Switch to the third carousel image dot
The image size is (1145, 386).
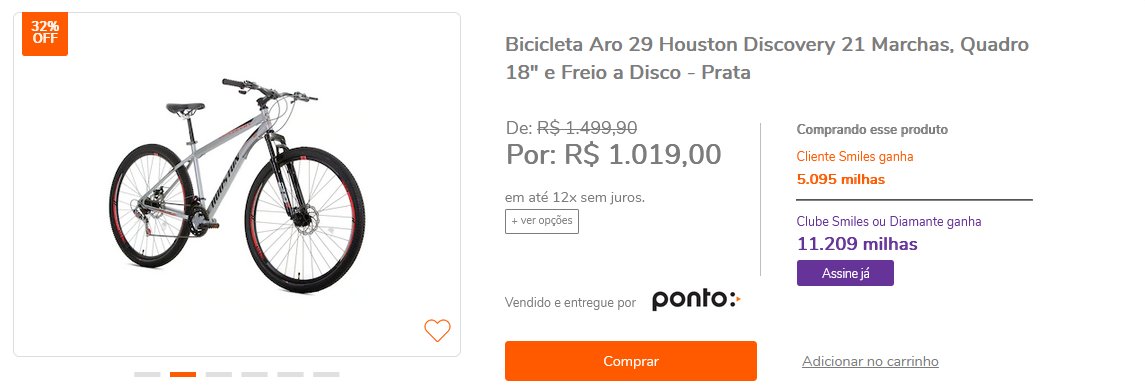218,374
